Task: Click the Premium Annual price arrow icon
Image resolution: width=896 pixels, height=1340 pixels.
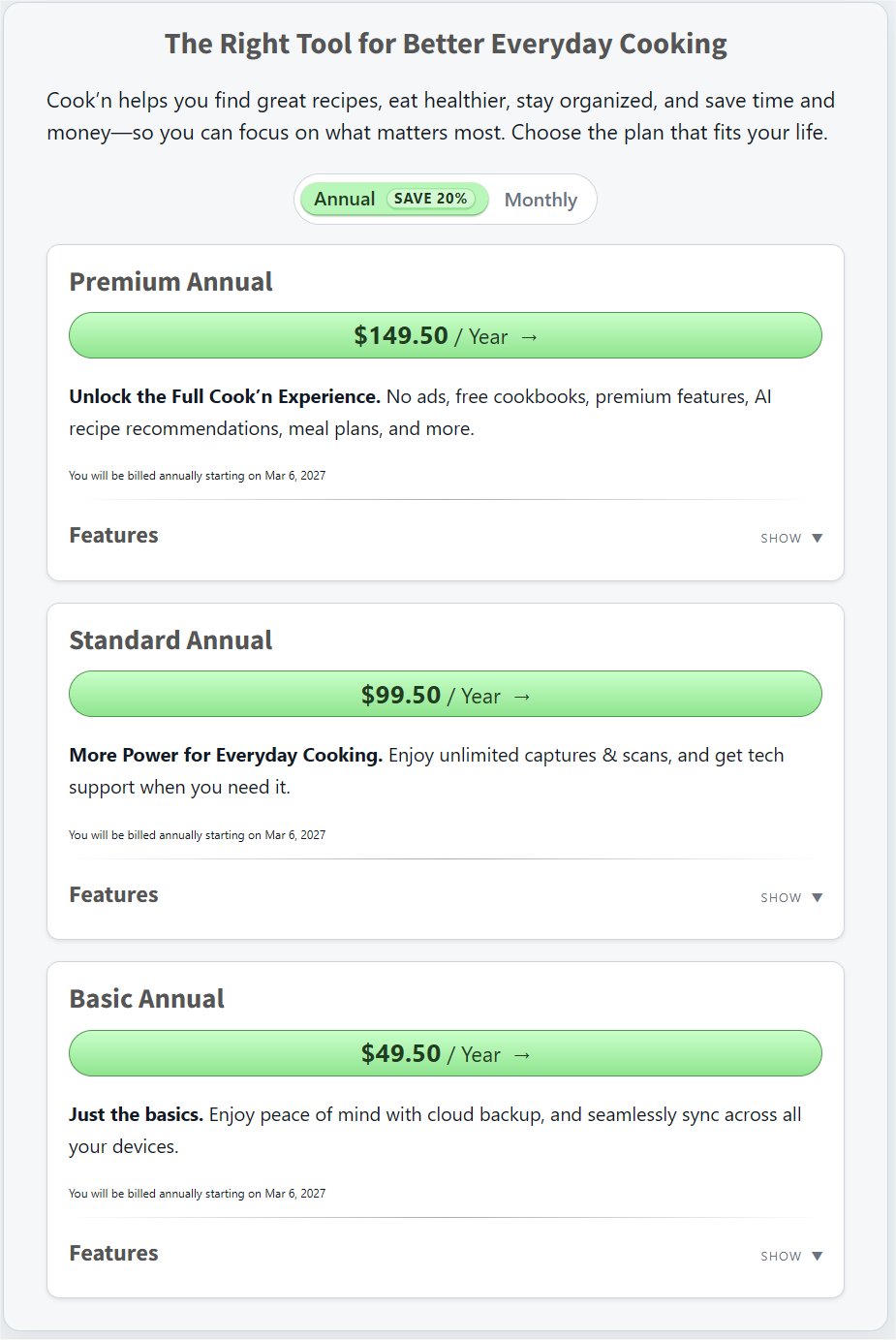Action: pyautogui.click(x=529, y=337)
